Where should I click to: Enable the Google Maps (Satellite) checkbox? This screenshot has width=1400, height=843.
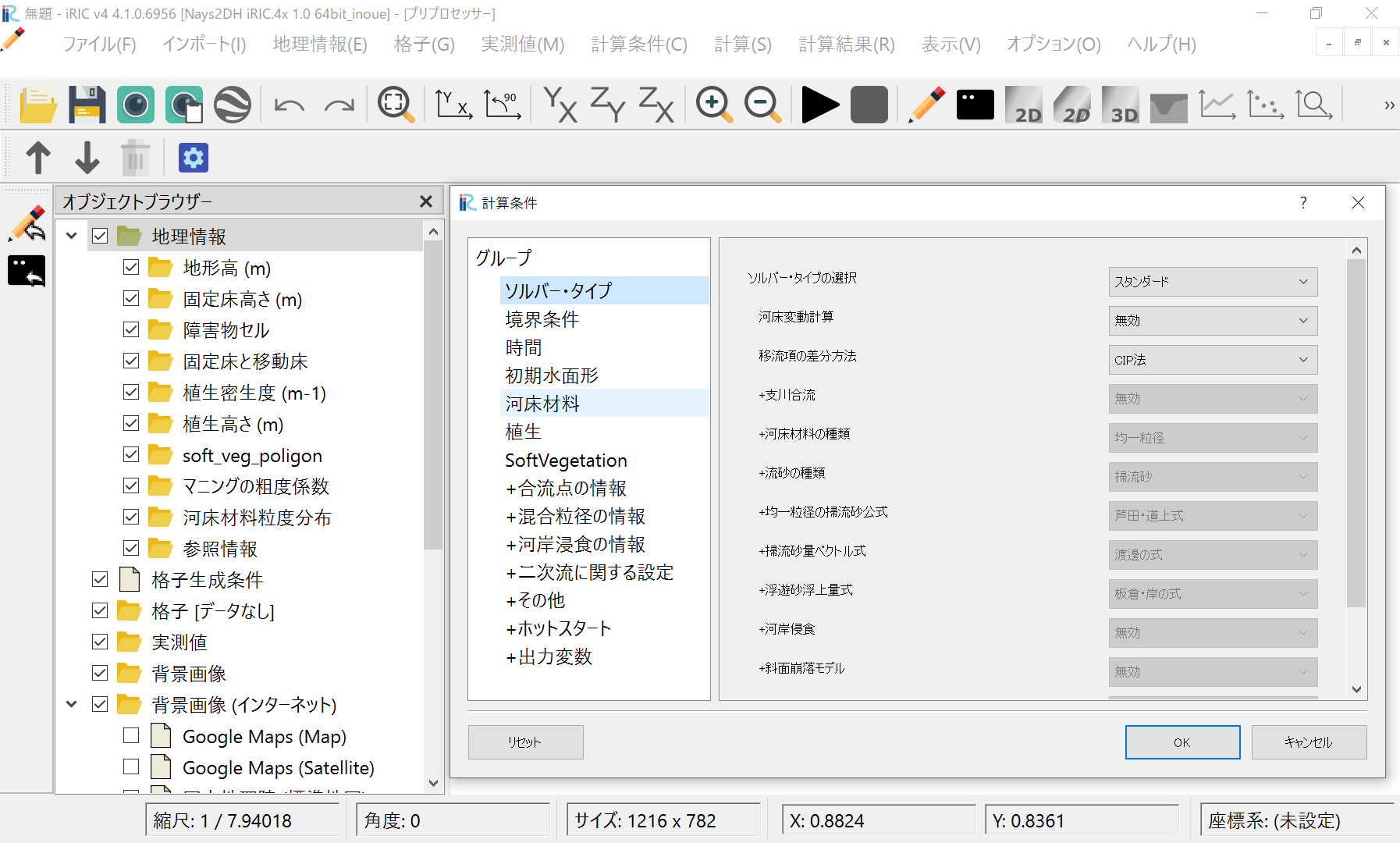click(x=131, y=767)
